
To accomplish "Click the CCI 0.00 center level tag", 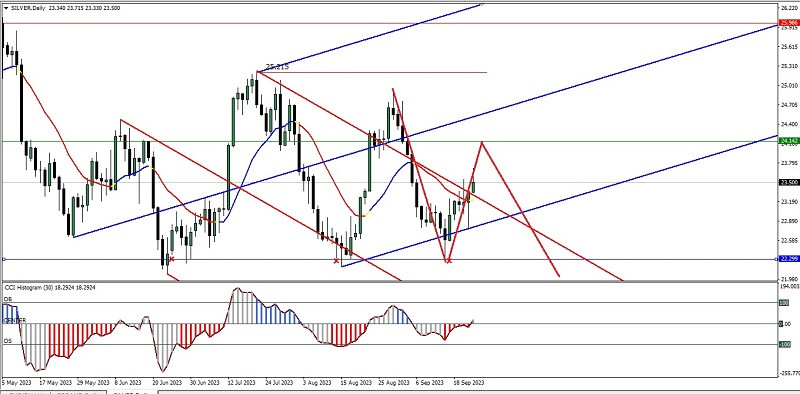I will (x=785, y=324).
